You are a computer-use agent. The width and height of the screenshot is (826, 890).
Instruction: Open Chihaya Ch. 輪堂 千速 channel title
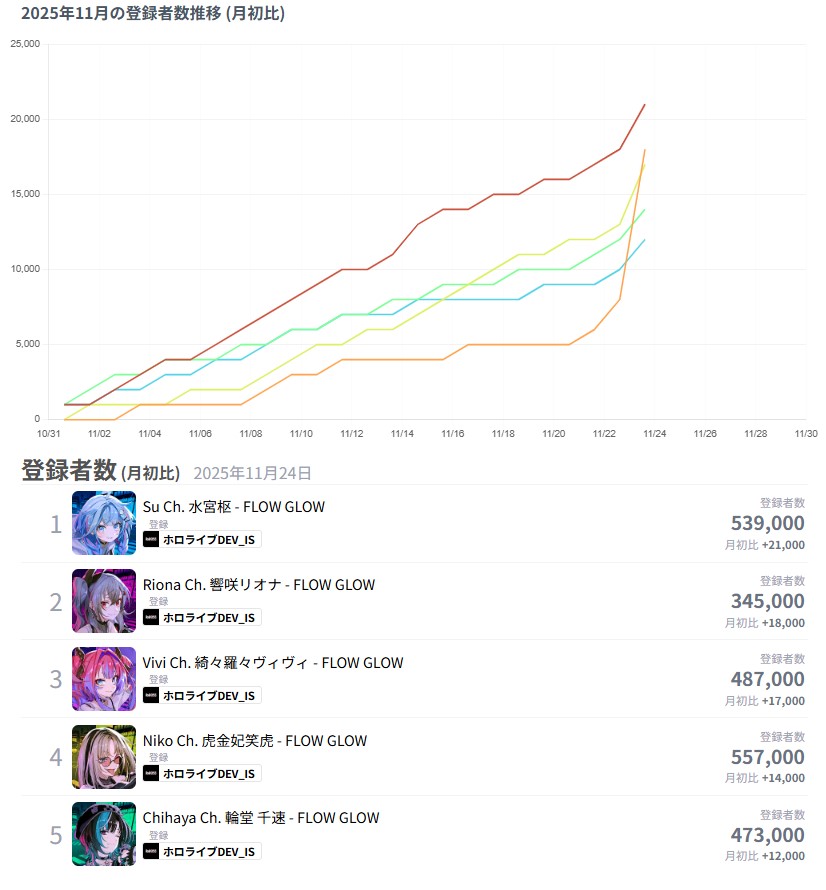(261, 818)
